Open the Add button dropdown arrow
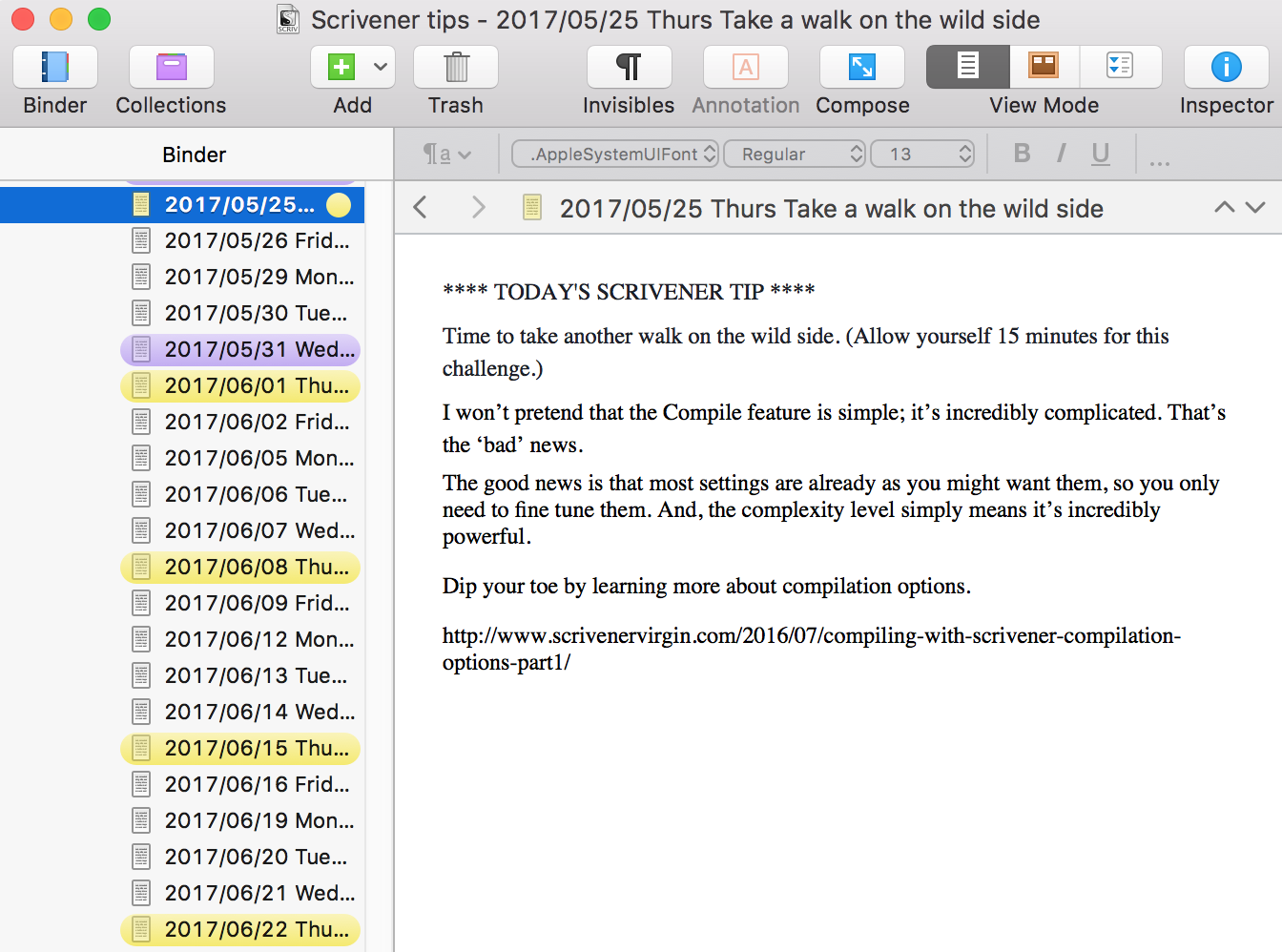Screen dimensions: 1282x952 click(x=381, y=67)
